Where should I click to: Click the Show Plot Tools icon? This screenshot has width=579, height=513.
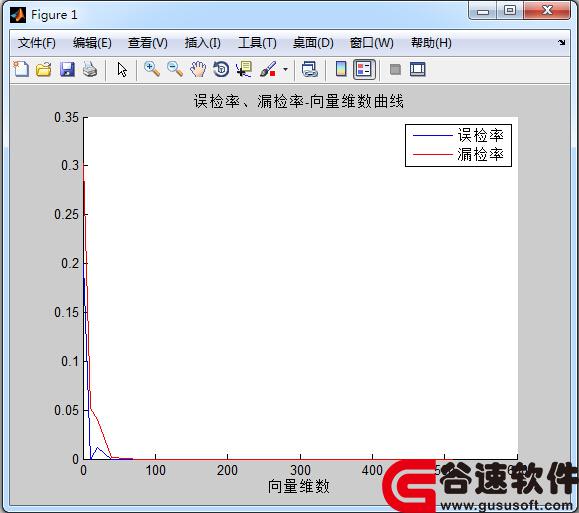tap(418, 69)
